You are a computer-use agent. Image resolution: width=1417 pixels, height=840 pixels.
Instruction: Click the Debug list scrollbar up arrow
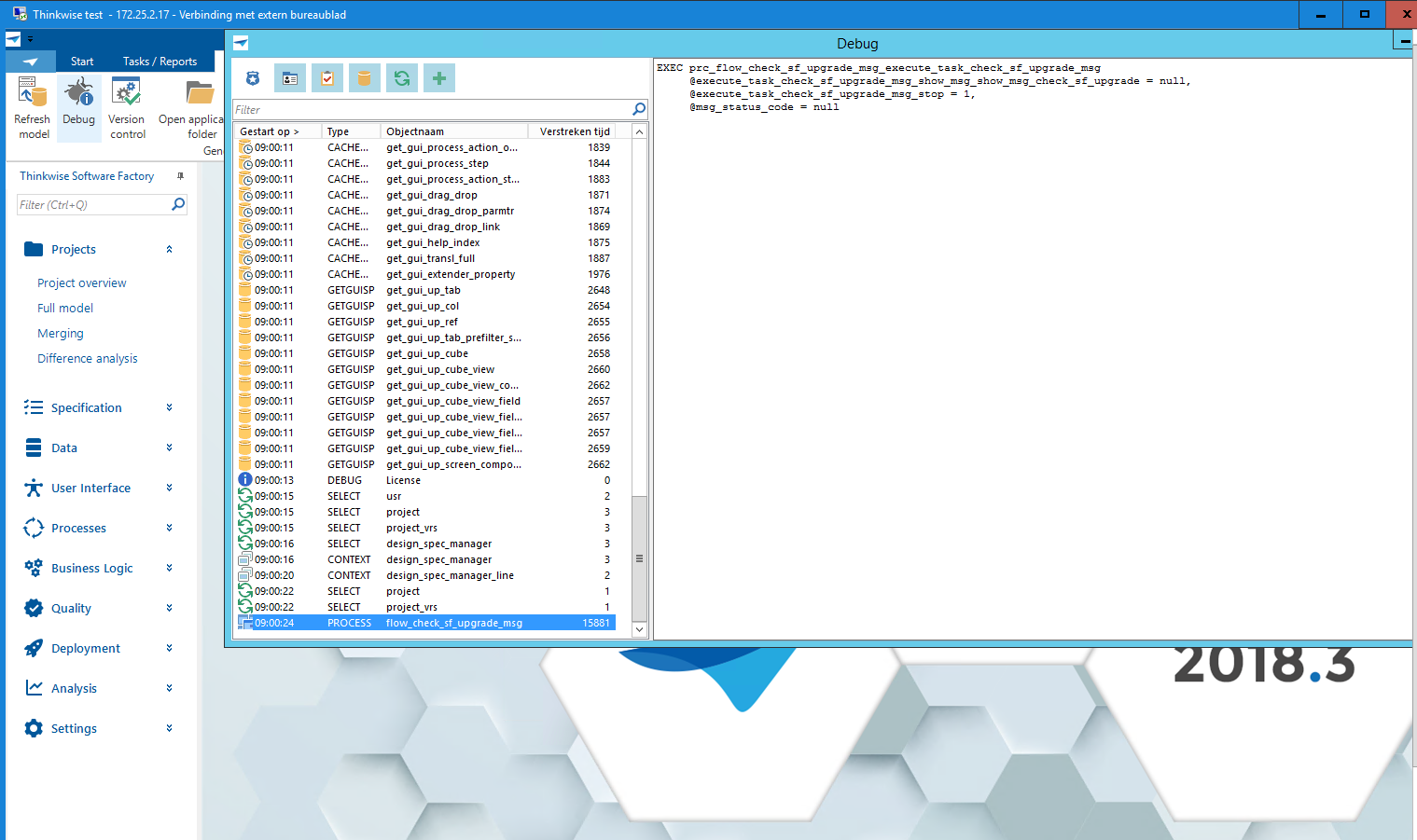point(639,131)
